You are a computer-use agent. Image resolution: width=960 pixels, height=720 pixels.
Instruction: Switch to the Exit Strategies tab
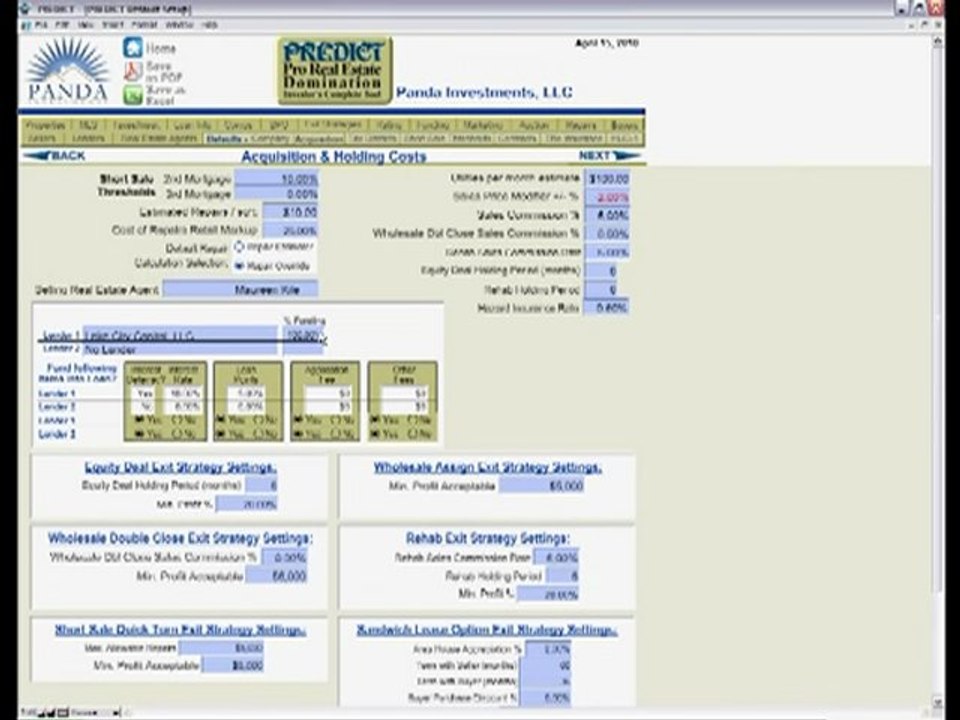(333, 125)
